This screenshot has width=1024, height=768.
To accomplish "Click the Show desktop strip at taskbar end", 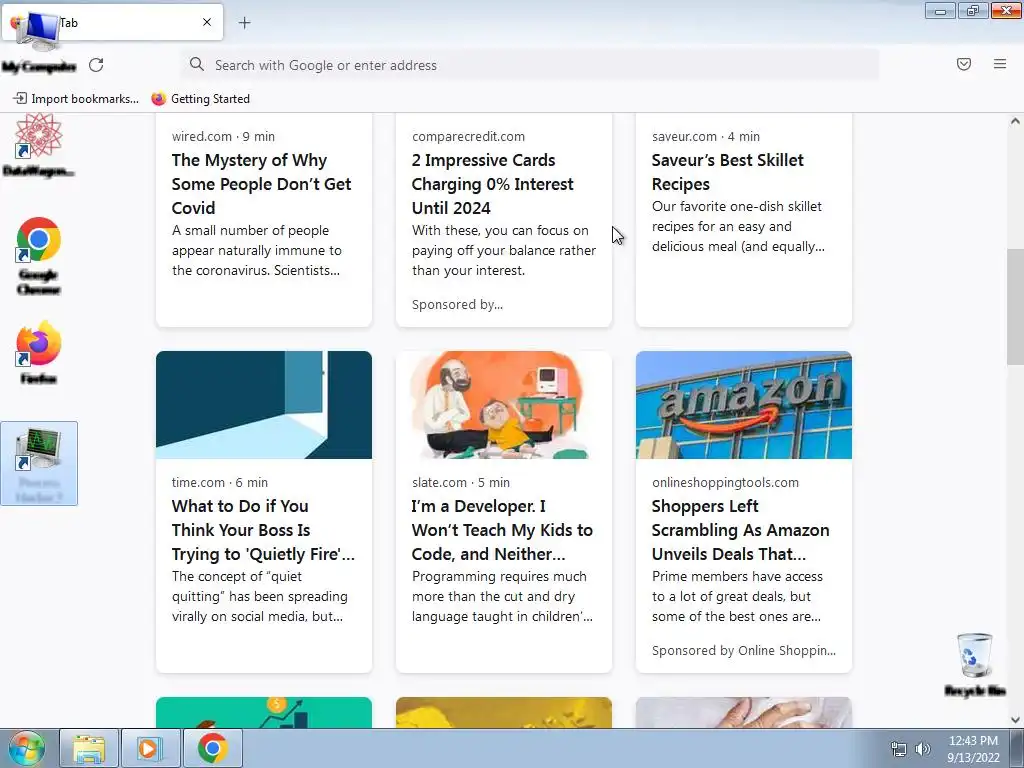I will [x=1017, y=748].
